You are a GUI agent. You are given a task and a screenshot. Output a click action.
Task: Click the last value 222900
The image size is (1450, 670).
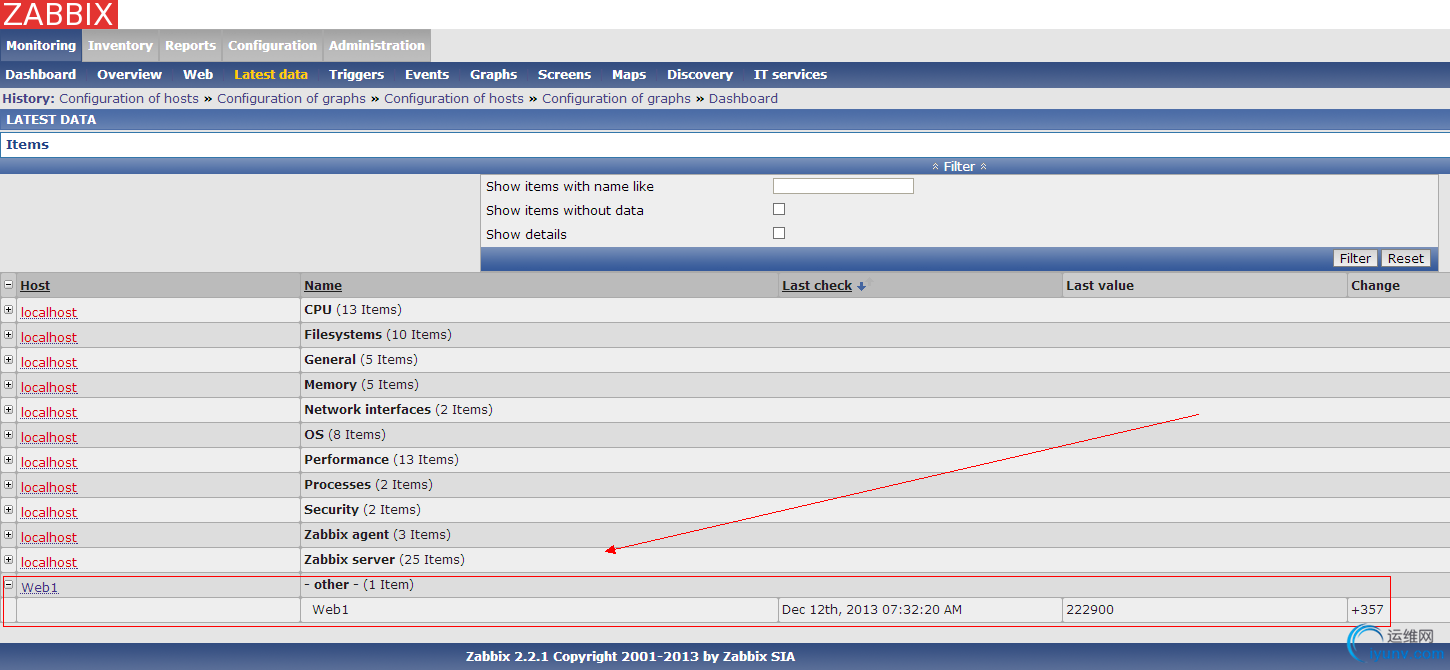[1090, 610]
